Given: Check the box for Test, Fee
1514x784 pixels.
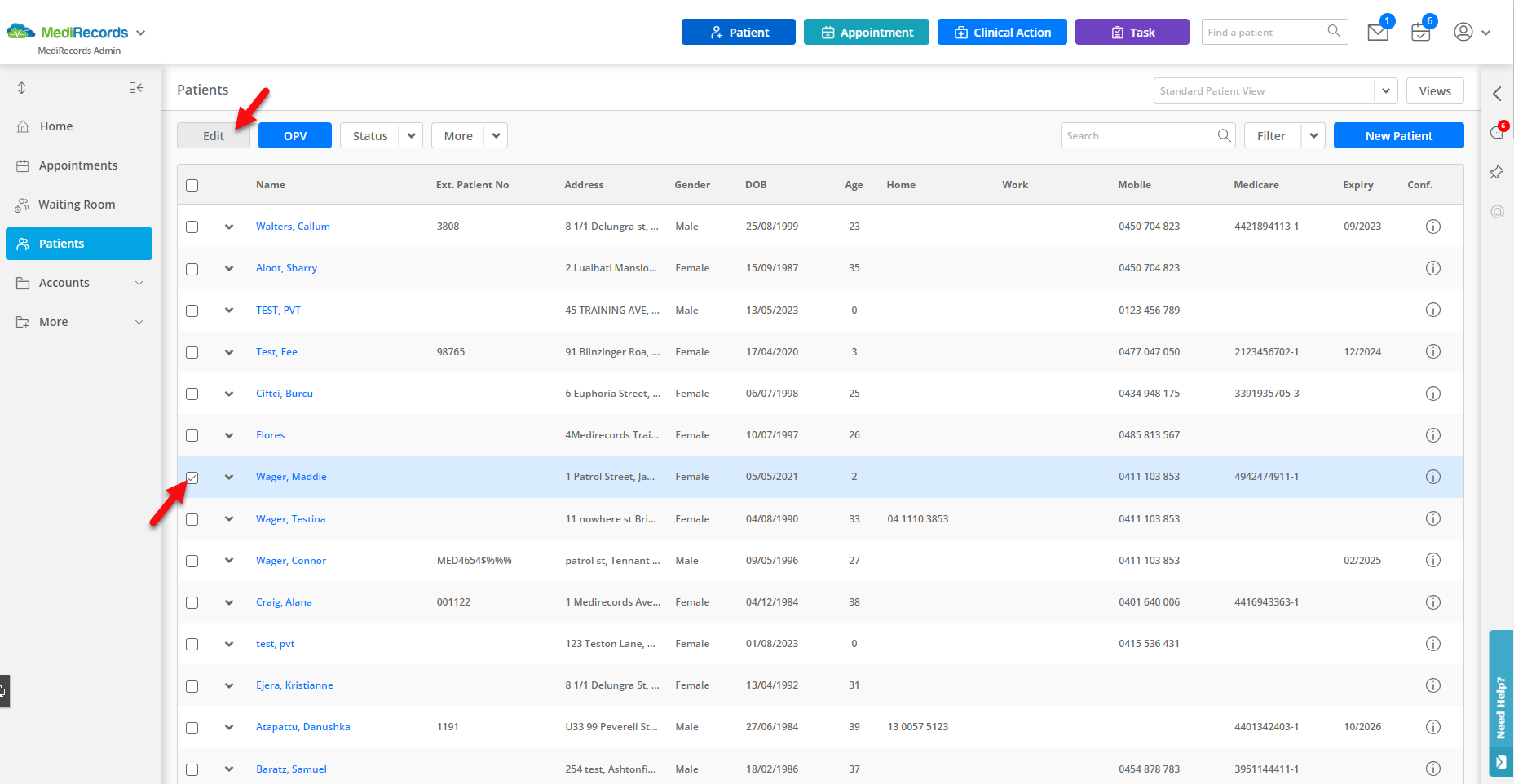Looking at the screenshot, I should [192, 352].
